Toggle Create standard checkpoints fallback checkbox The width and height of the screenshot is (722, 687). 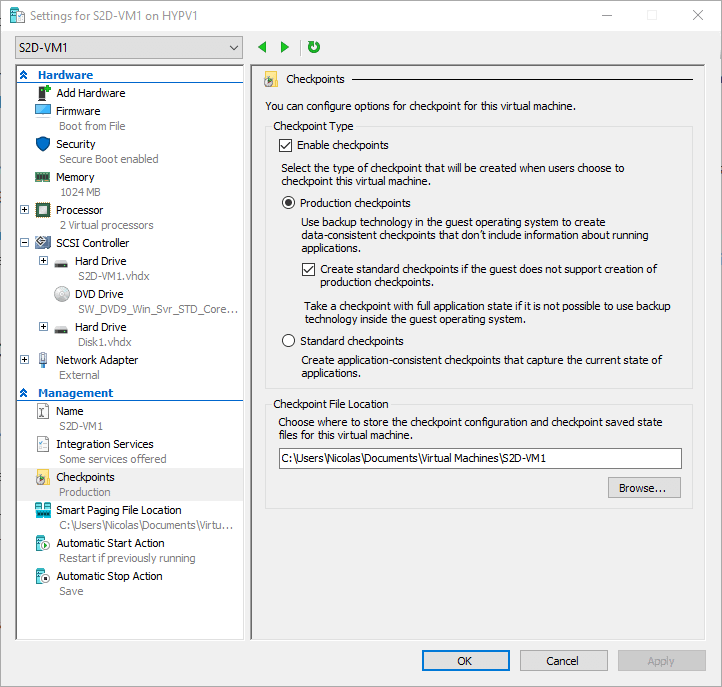pyautogui.click(x=309, y=269)
